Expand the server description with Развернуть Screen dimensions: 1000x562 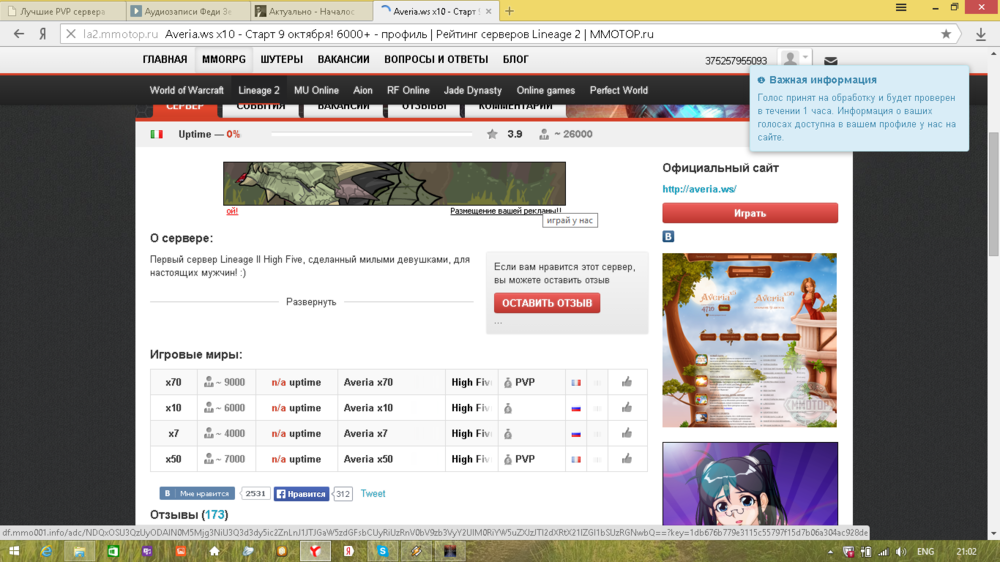click(311, 302)
